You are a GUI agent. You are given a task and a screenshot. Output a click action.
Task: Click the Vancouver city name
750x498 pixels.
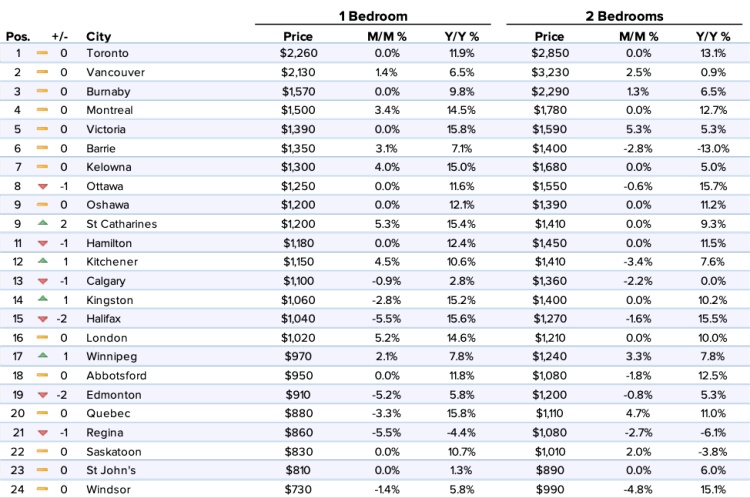coord(115,72)
